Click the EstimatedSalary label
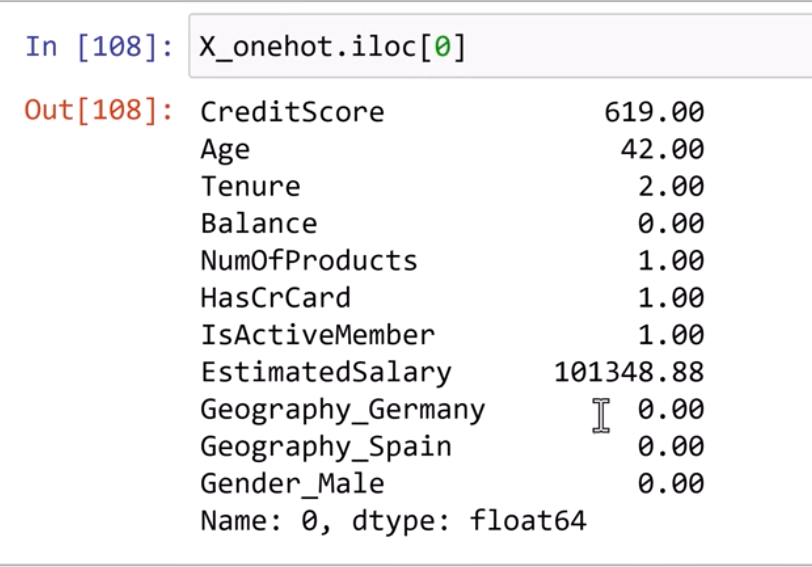The image size is (812, 567). point(326,373)
